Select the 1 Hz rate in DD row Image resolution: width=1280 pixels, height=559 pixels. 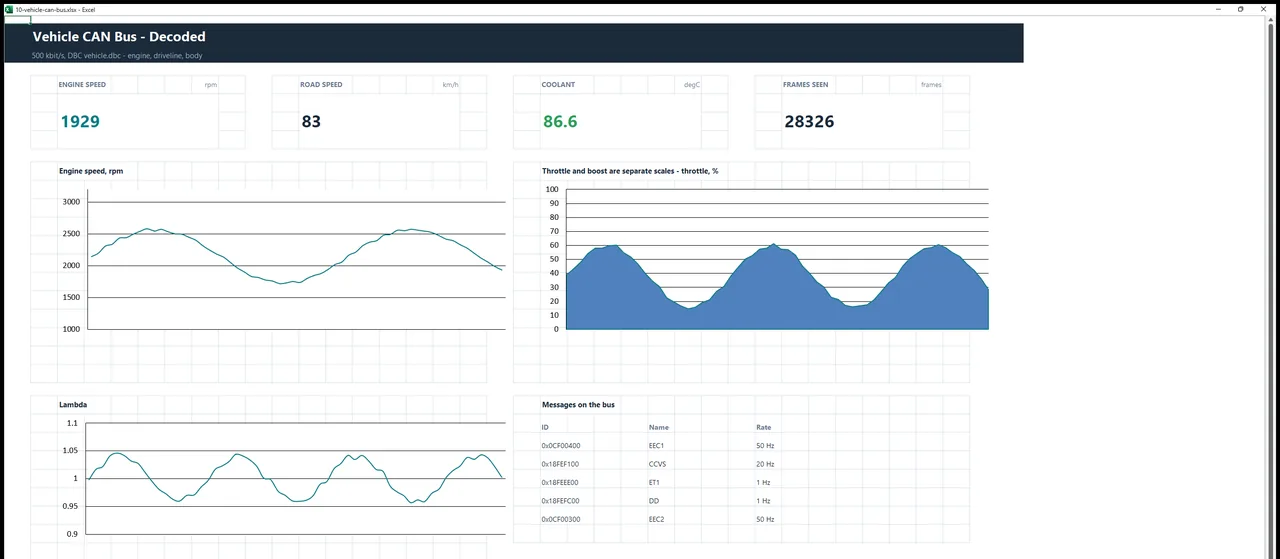763,500
